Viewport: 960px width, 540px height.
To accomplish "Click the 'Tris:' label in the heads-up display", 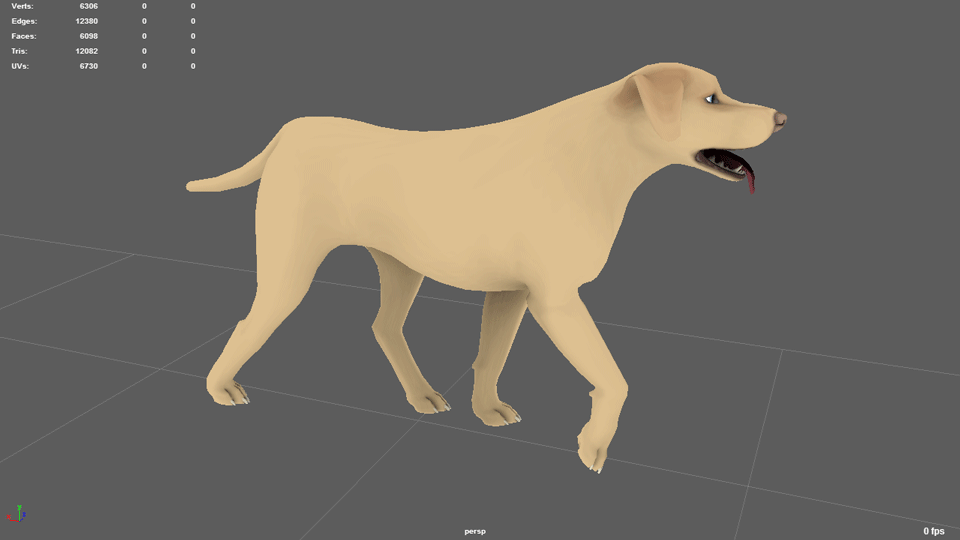I will coord(19,51).
